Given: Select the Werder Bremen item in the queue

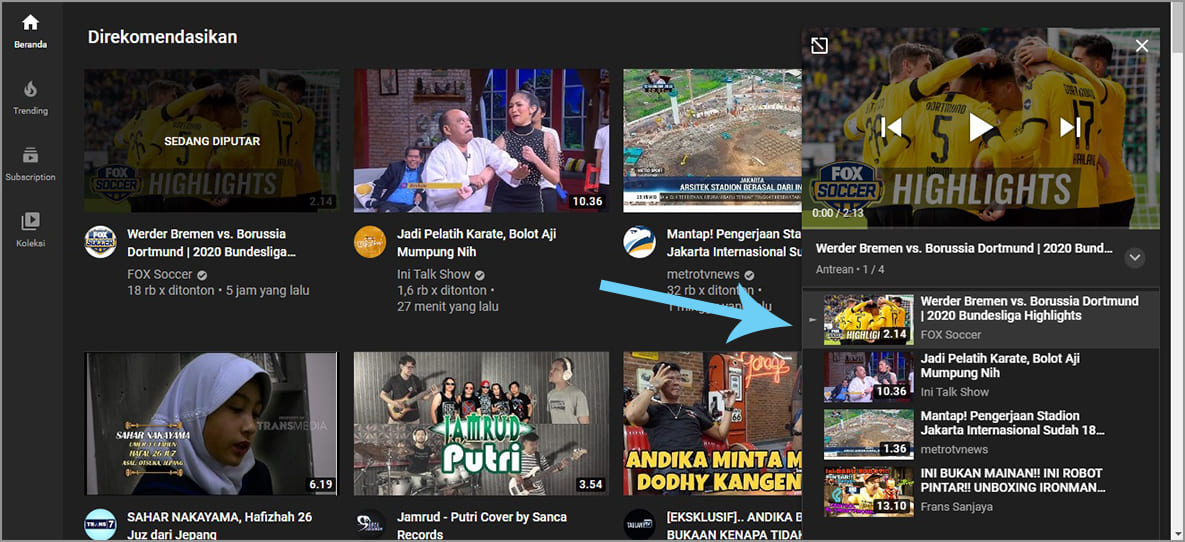Looking at the screenshot, I should [981, 320].
